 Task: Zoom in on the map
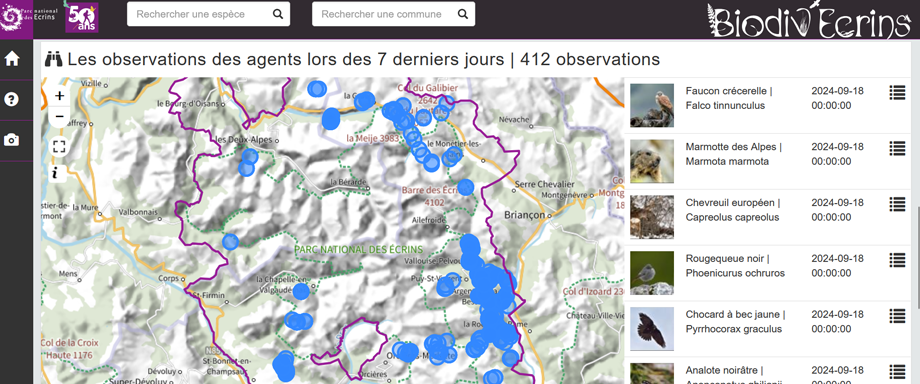point(59,96)
